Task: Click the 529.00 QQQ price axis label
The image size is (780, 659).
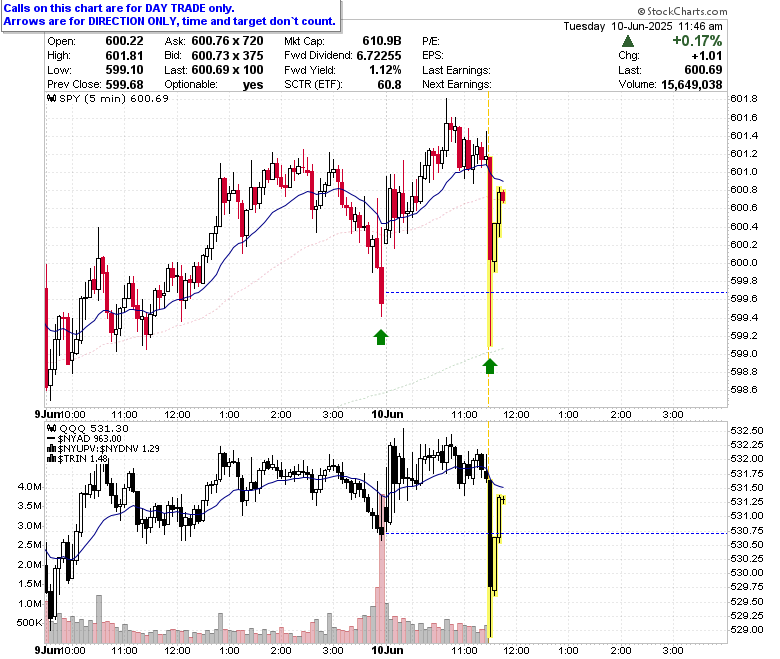Action: pyautogui.click(x=746, y=630)
